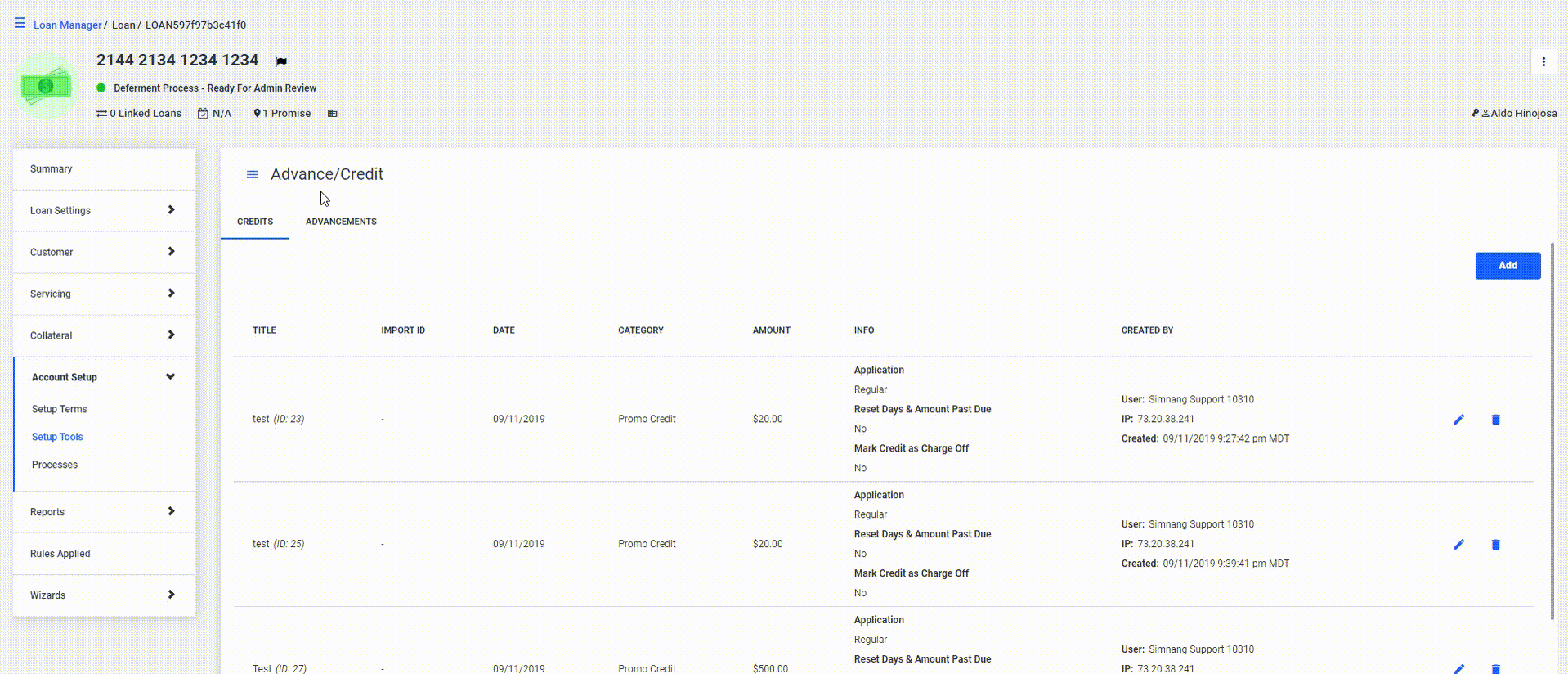This screenshot has width=1568, height=674.
Task: Expand the Servicing menu
Action: tap(104, 294)
